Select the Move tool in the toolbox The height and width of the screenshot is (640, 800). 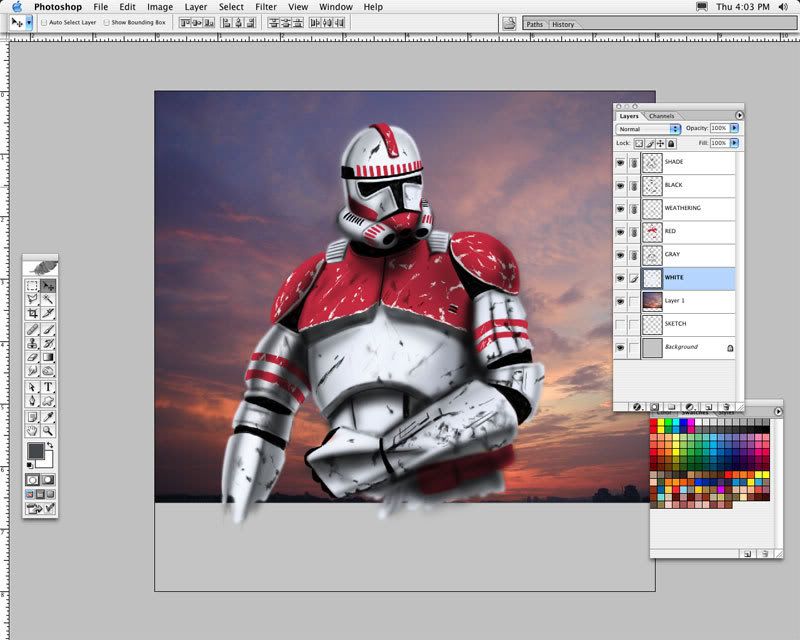coord(48,286)
